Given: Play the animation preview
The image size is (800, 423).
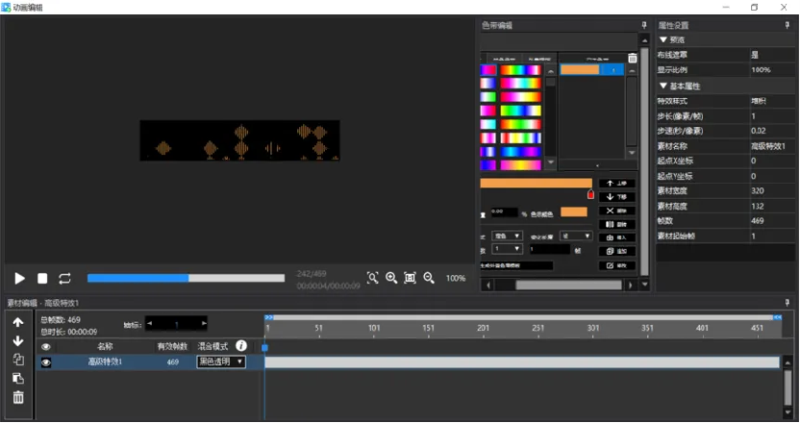Looking at the screenshot, I should pyautogui.click(x=19, y=278).
